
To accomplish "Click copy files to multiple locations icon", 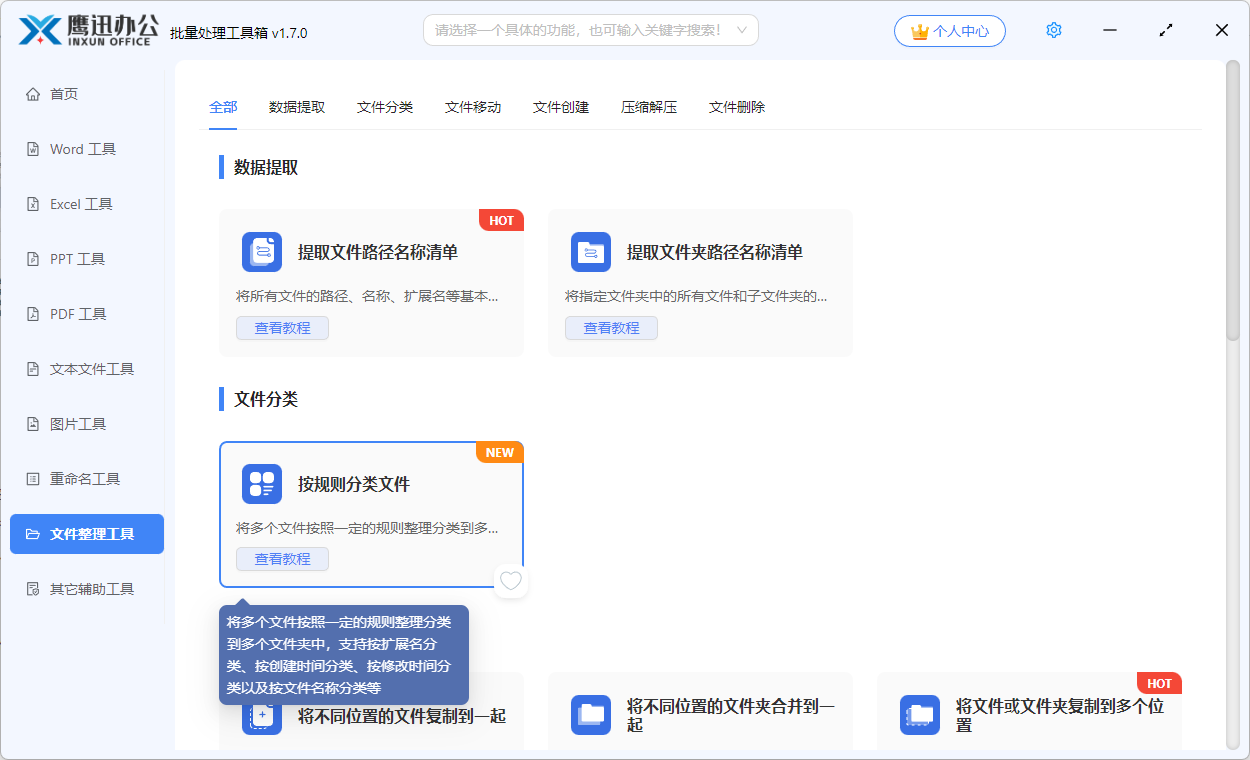I will coord(920,715).
